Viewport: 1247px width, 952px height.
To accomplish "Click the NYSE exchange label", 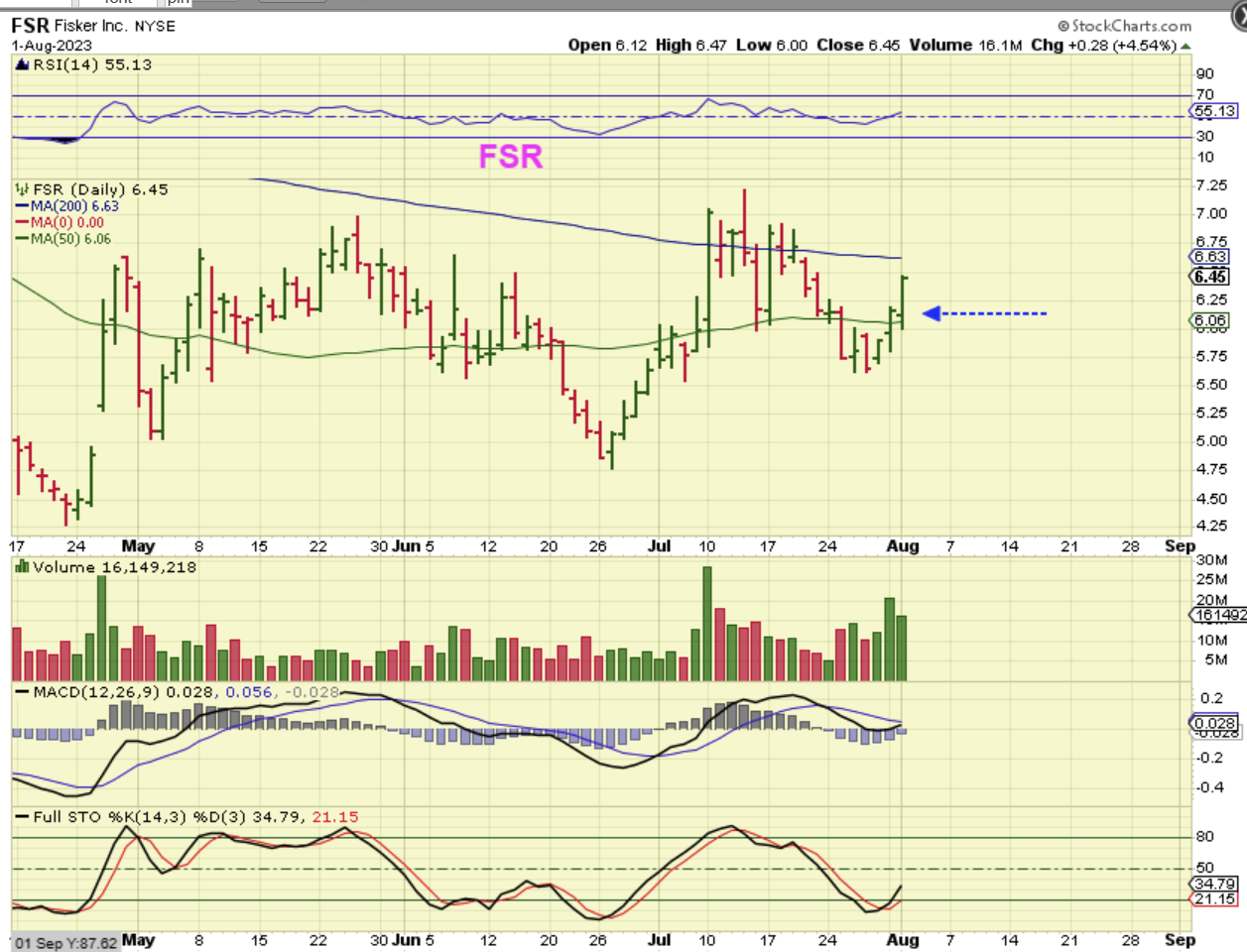I will click(154, 27).
